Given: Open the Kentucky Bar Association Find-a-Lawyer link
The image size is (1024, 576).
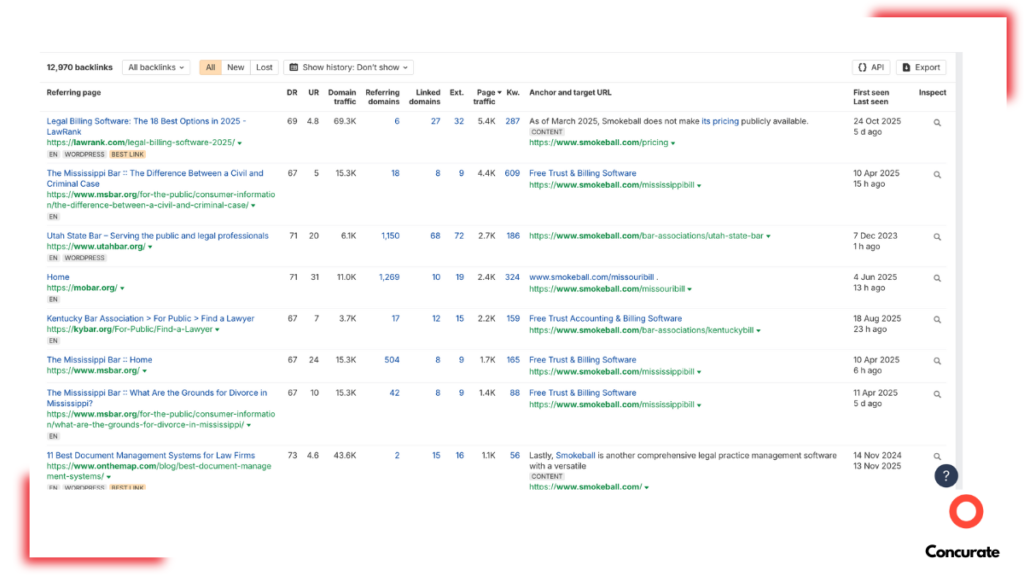Looking at the screenshot, I should [x=150, y=318].
